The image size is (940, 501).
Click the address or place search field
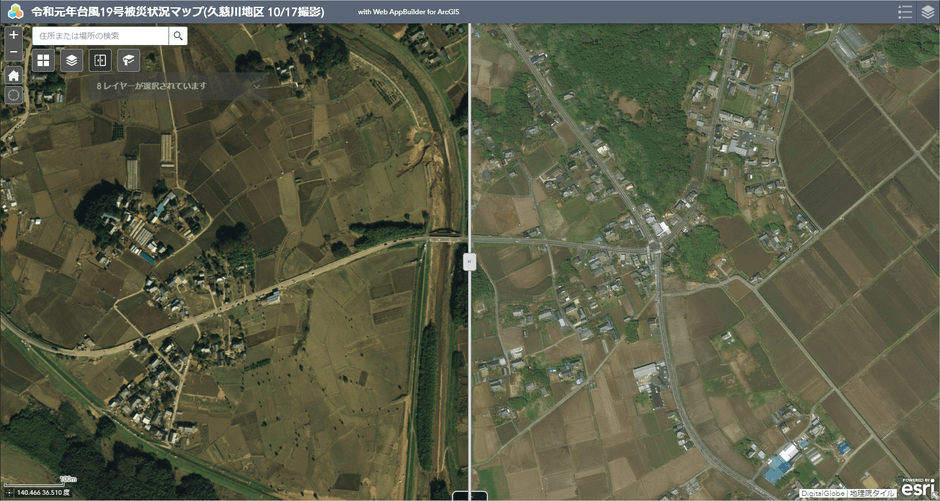point(100,36)
